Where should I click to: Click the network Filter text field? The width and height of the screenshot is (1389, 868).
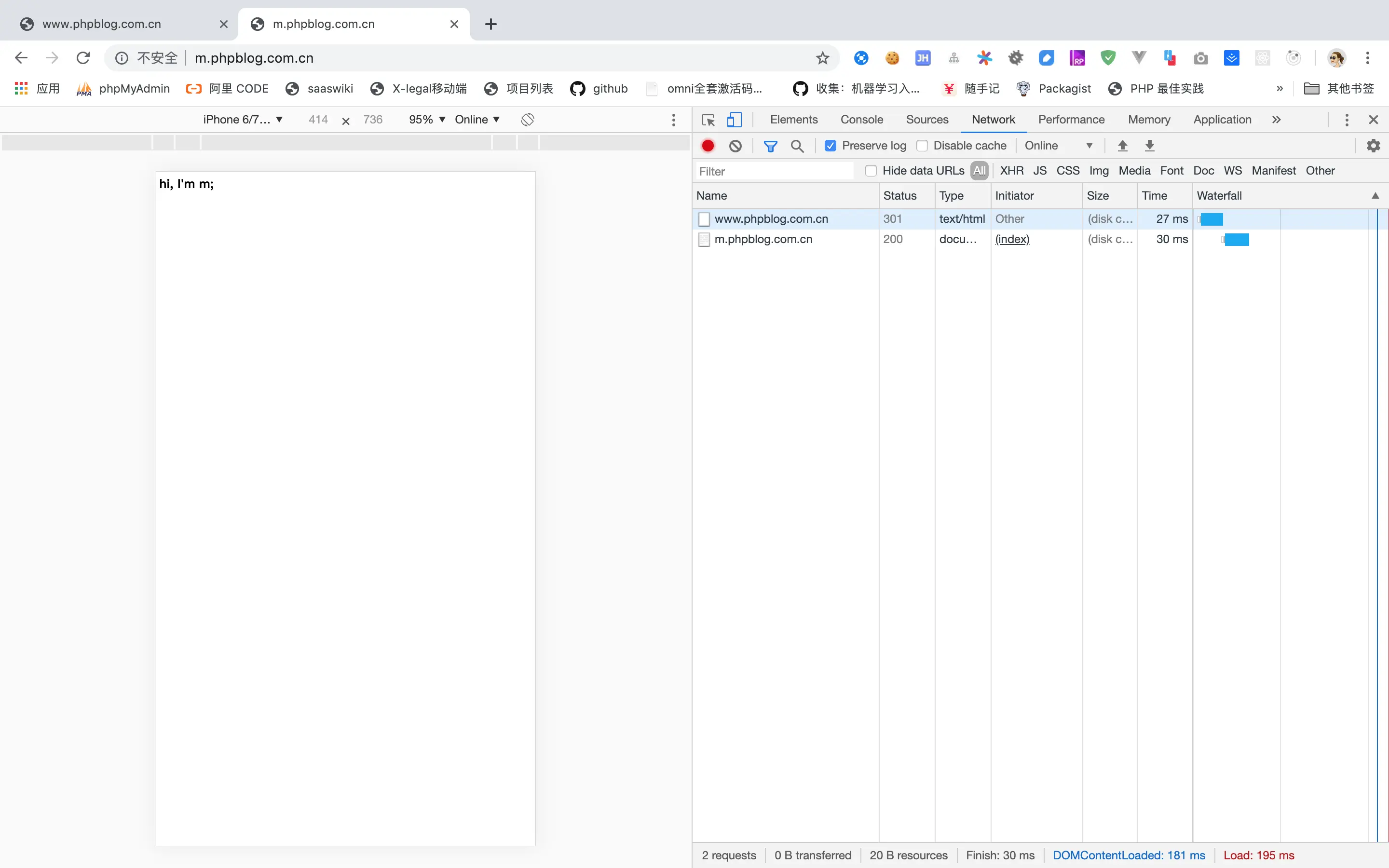774,171
